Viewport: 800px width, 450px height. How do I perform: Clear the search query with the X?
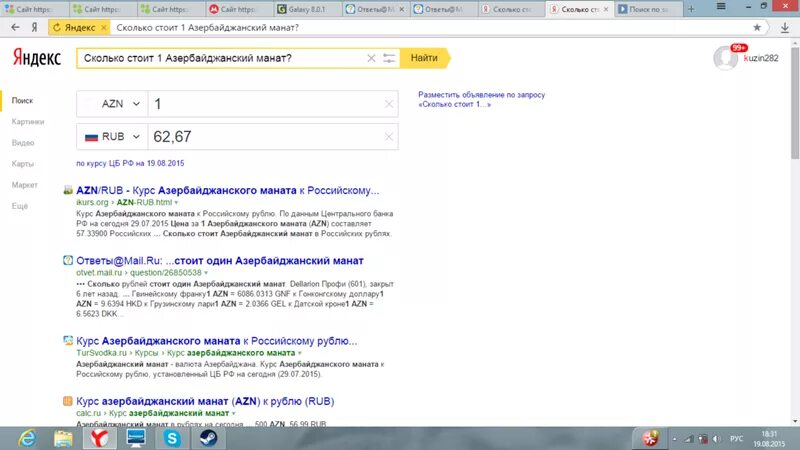(x=371, y=58)
